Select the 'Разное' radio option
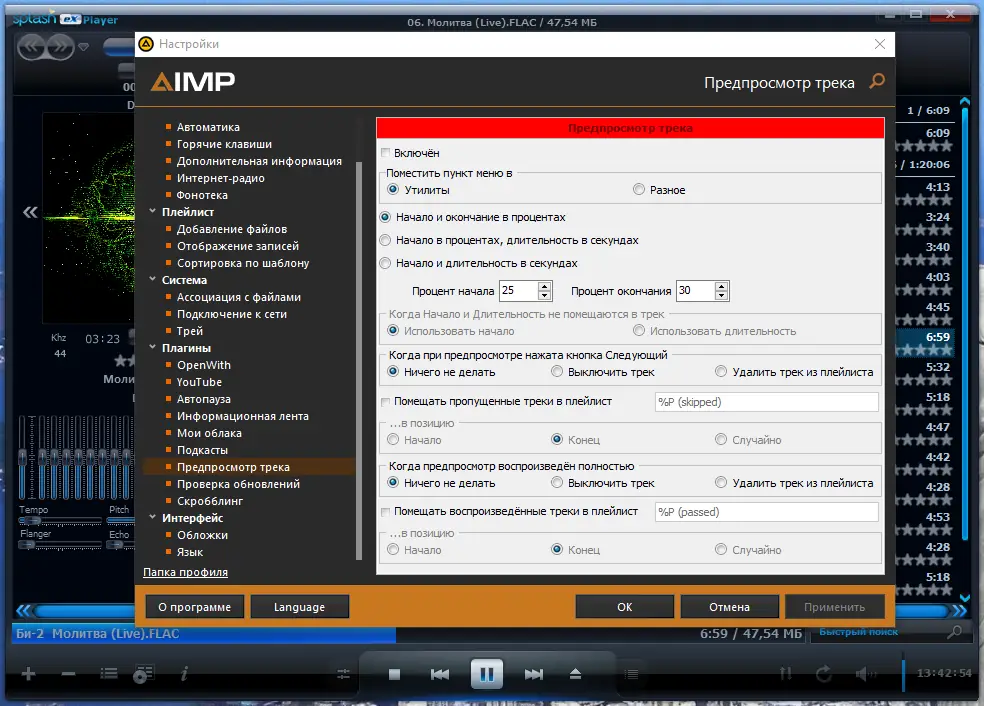 639,189
